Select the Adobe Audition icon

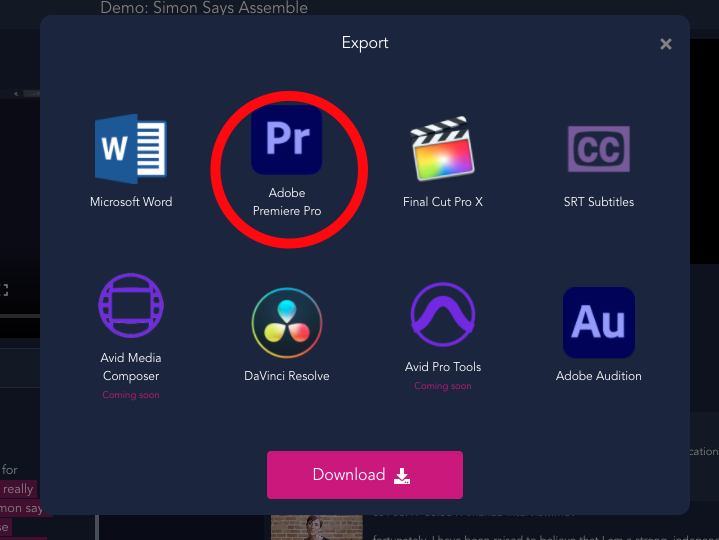[x=599, y=323]
